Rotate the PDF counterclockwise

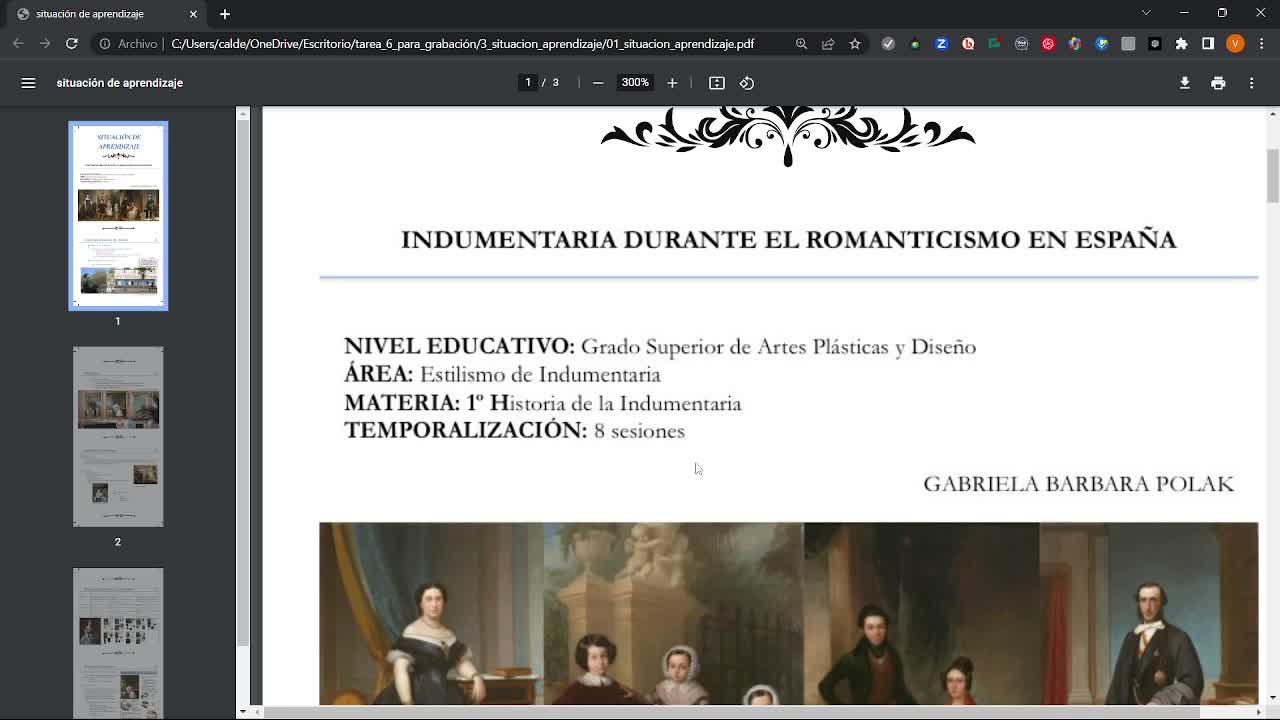[x=747, y=83]
